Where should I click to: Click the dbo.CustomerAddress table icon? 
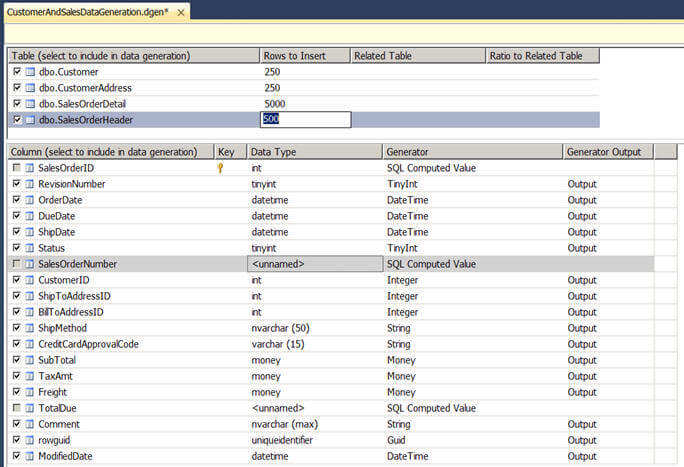click(x=29, y=88)
